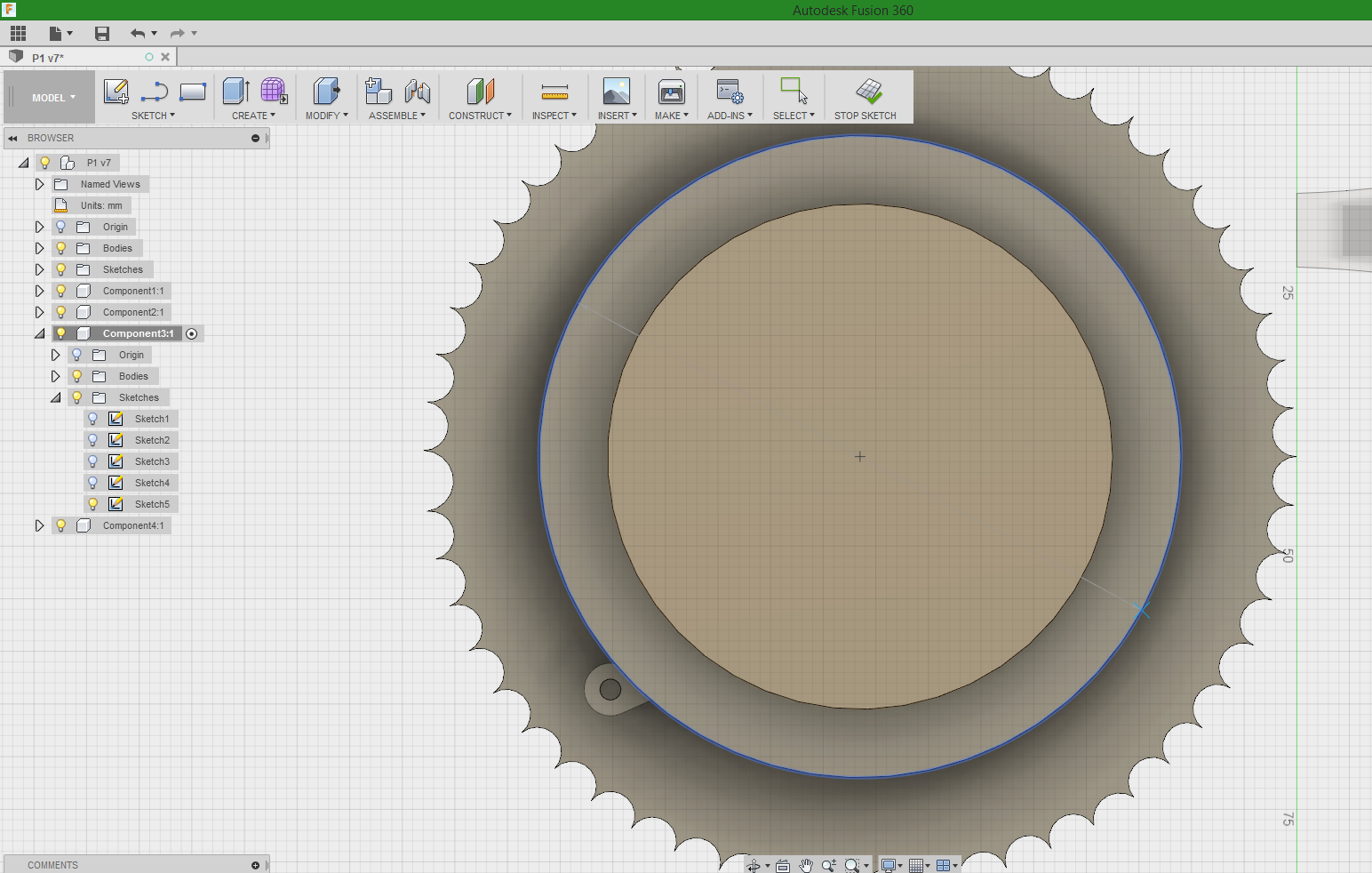This screenshot has width=1372, height=873.
Task: Open the CONSTRUCT menu
Action: click(480, 116)
